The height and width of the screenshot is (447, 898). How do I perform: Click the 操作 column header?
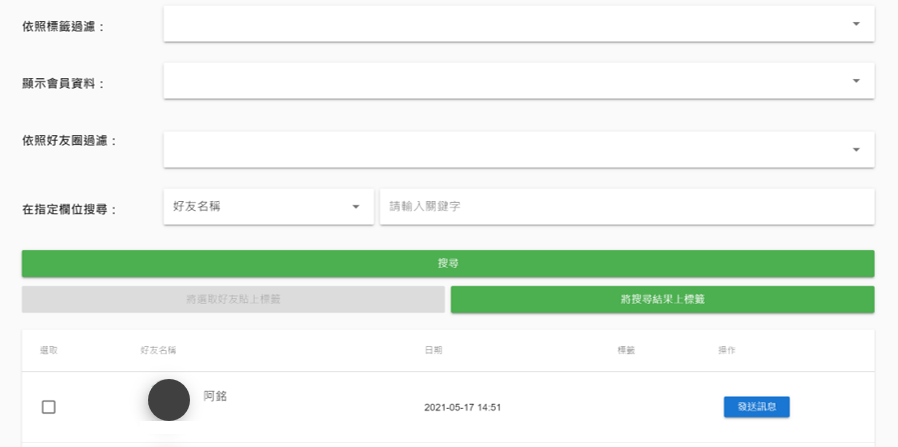727,350
